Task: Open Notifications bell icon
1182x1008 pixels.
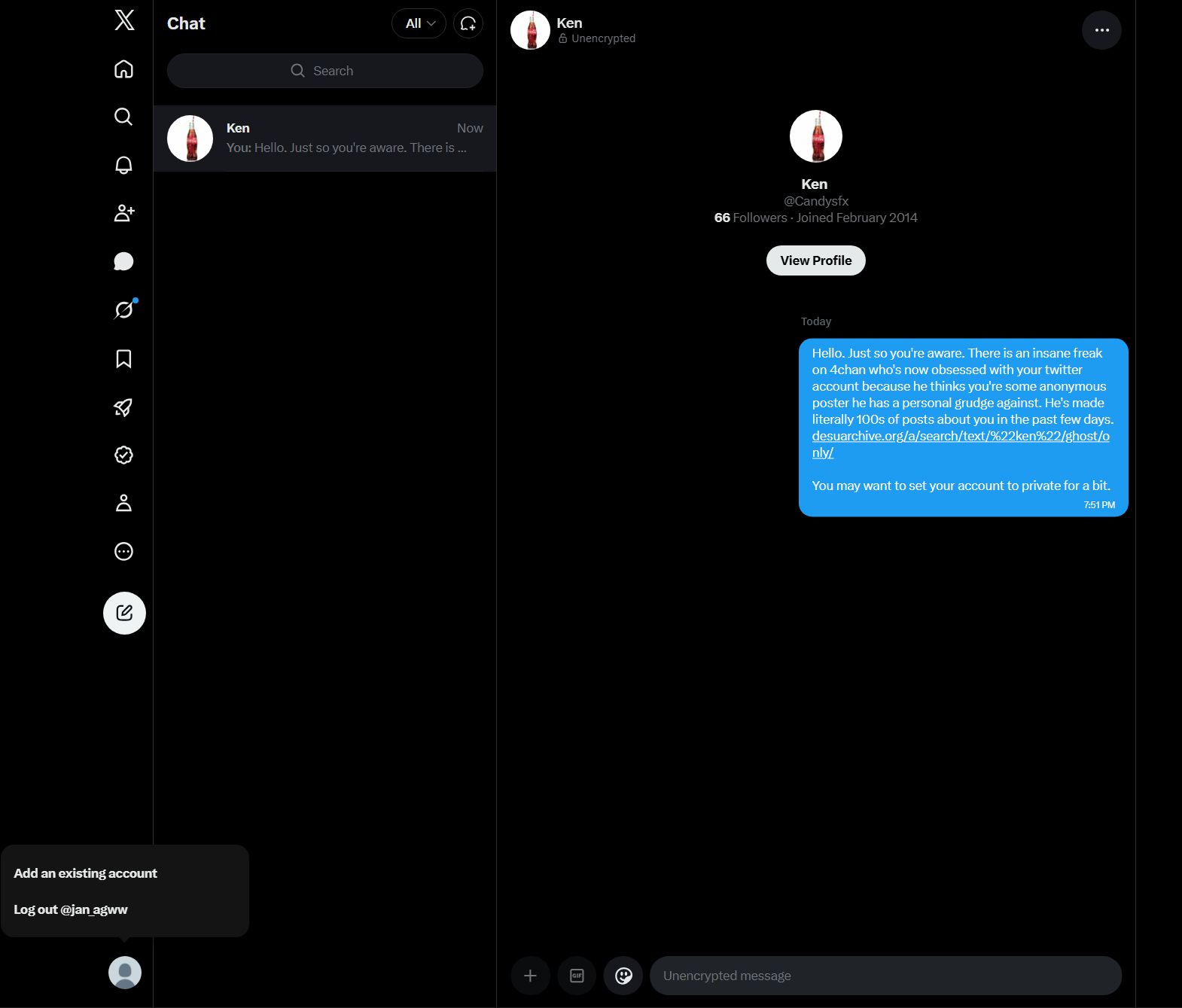Action: (123, 165)
